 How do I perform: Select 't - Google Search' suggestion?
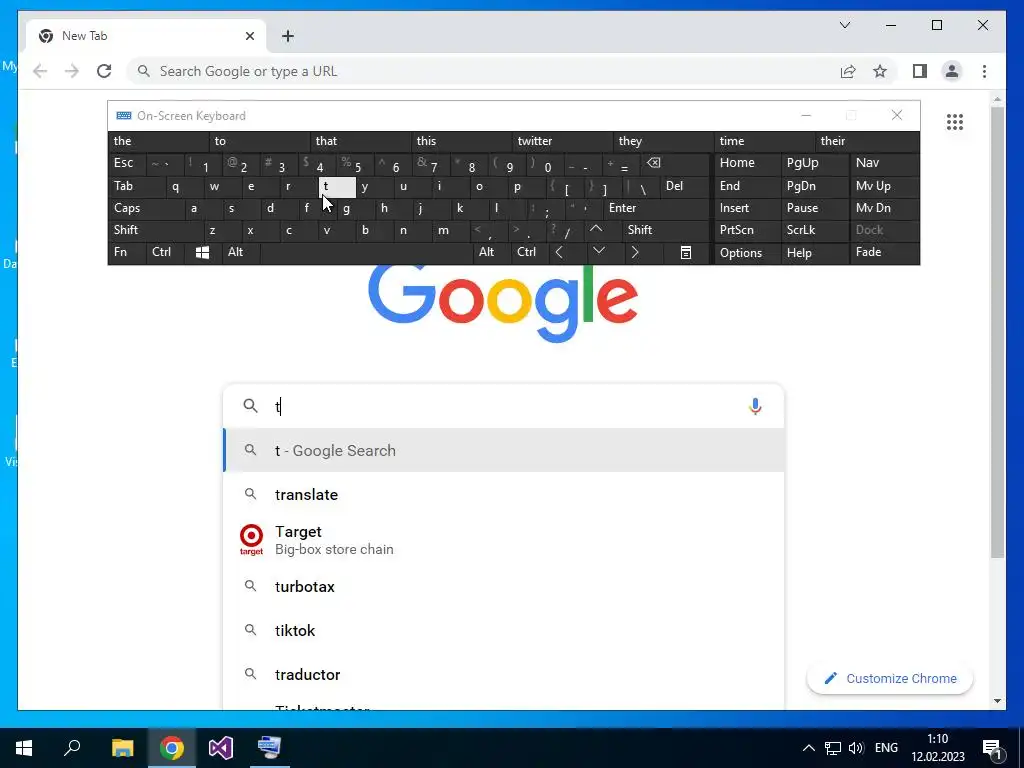[504, 451]
